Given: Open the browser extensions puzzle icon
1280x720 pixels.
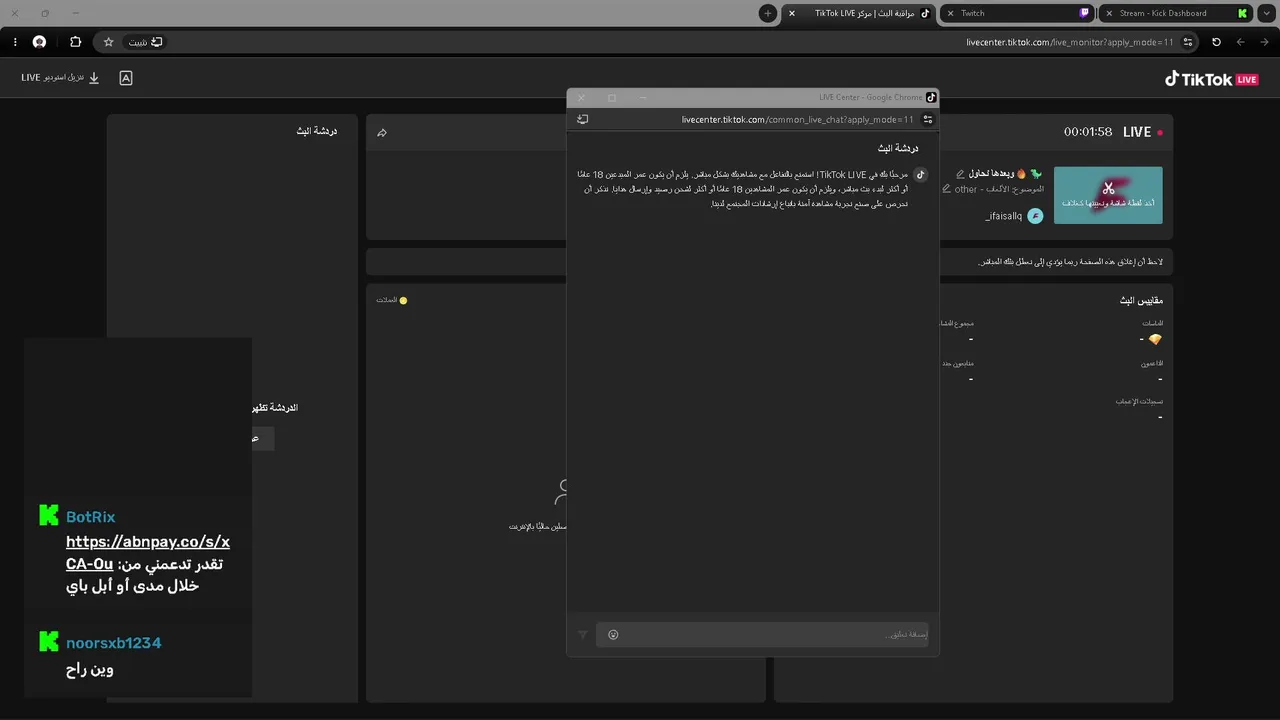Looking at the screenshot, I should click(75, 42).
